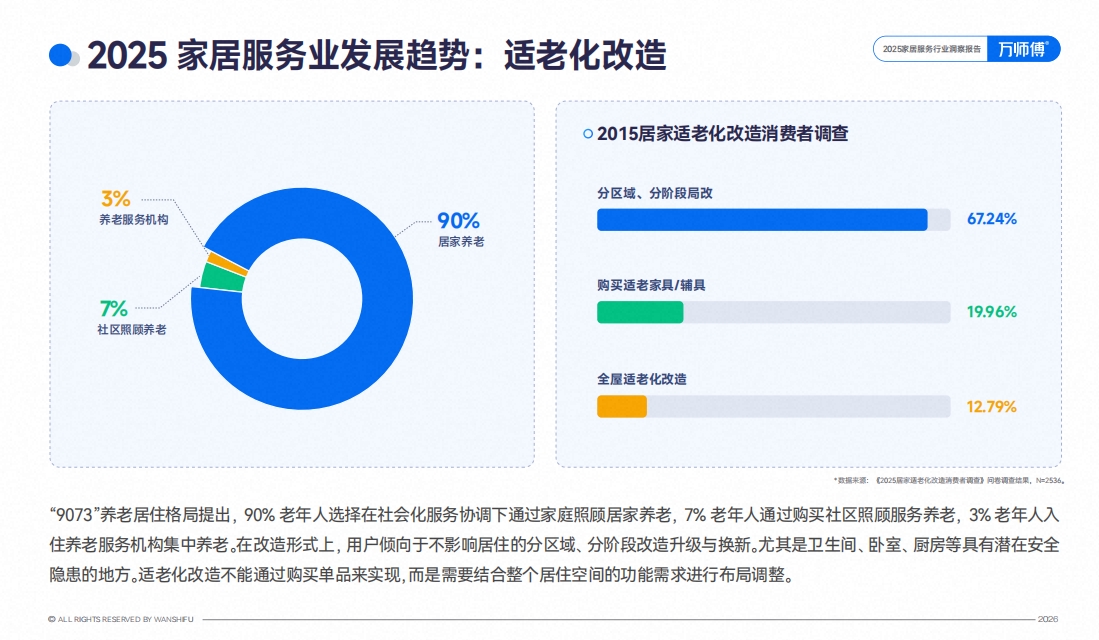Click the 90% 居家养老 label
Viewport: 1099px width, 640px height.
point(459,229)
